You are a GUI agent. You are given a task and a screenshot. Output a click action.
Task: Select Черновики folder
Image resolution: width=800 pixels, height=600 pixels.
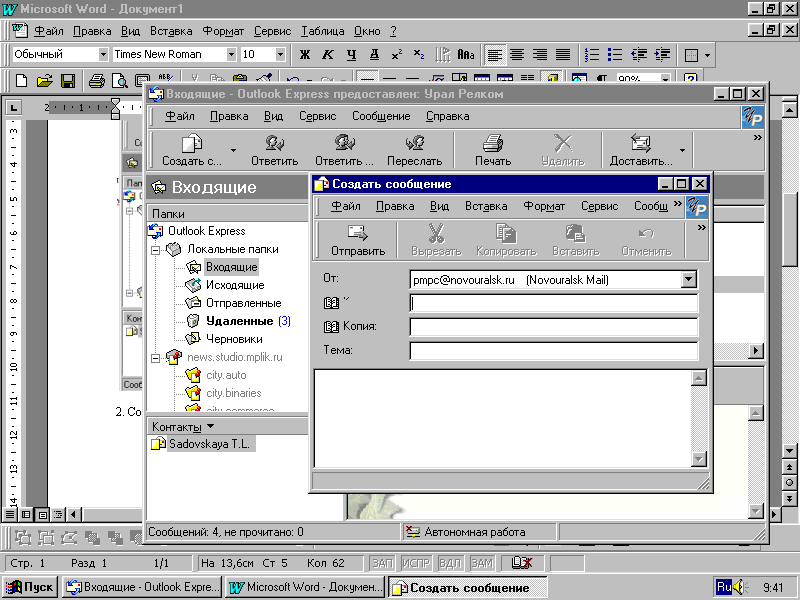234,339
